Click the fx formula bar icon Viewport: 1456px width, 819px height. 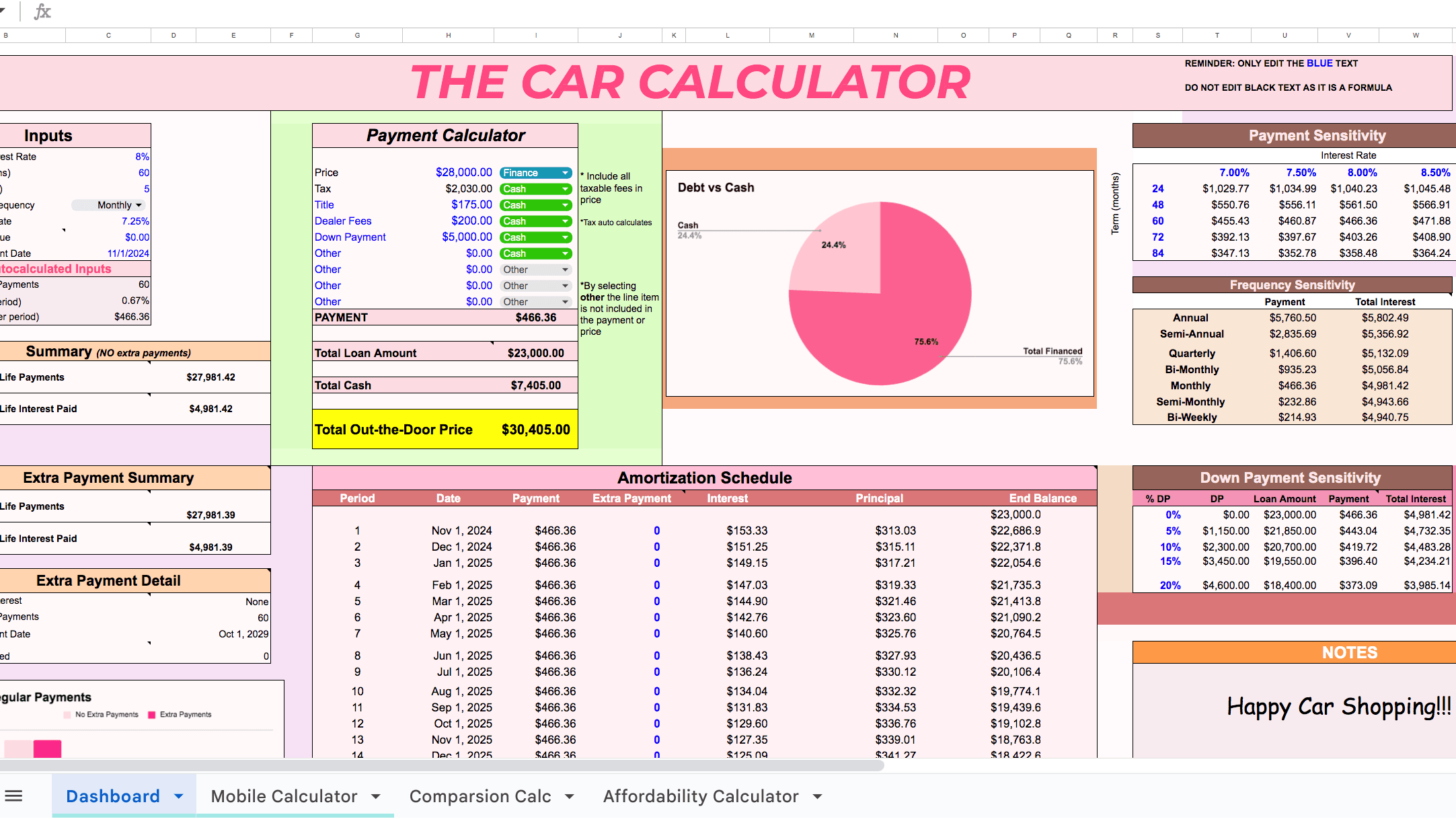coord(42,11)
